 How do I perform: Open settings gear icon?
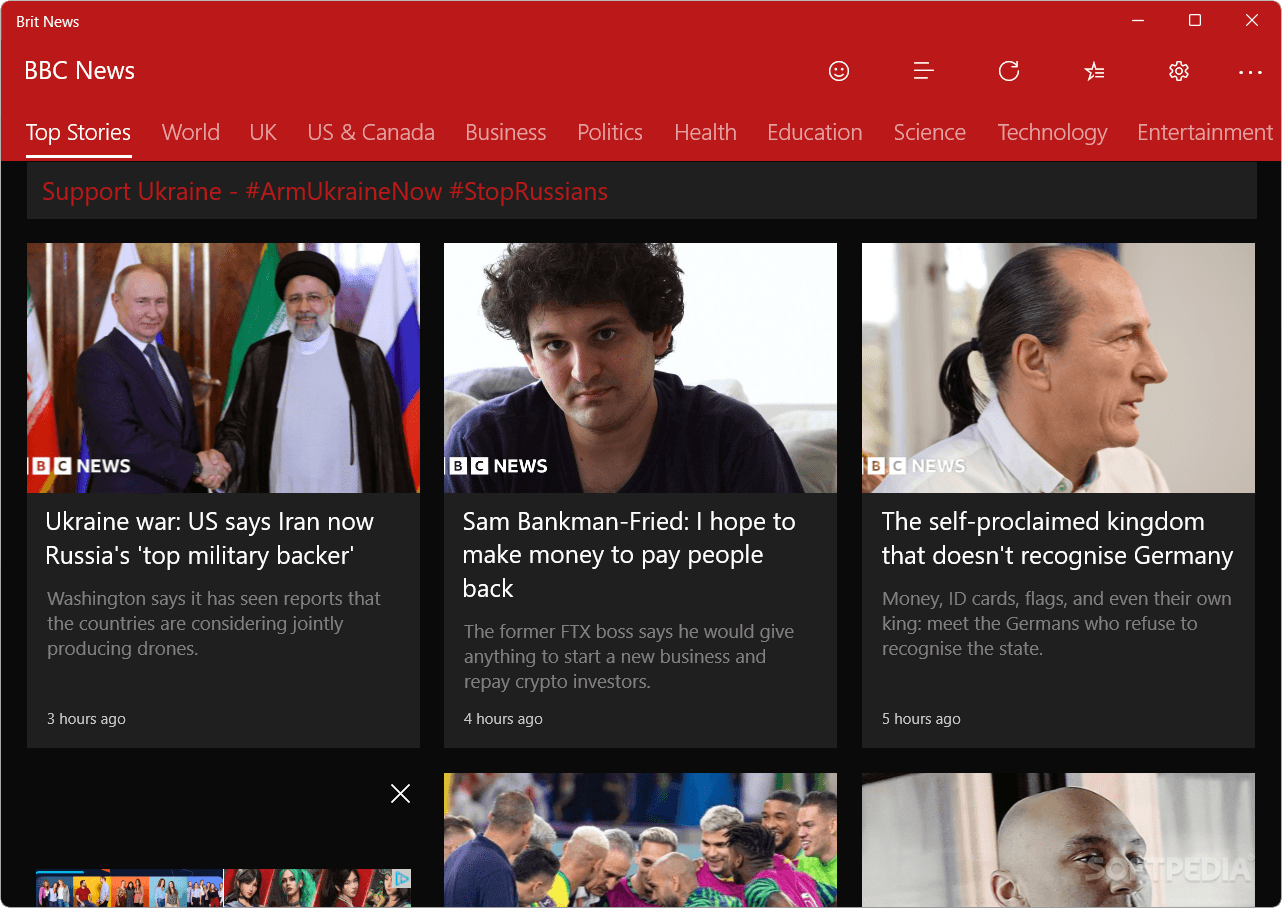(1179, 71)
